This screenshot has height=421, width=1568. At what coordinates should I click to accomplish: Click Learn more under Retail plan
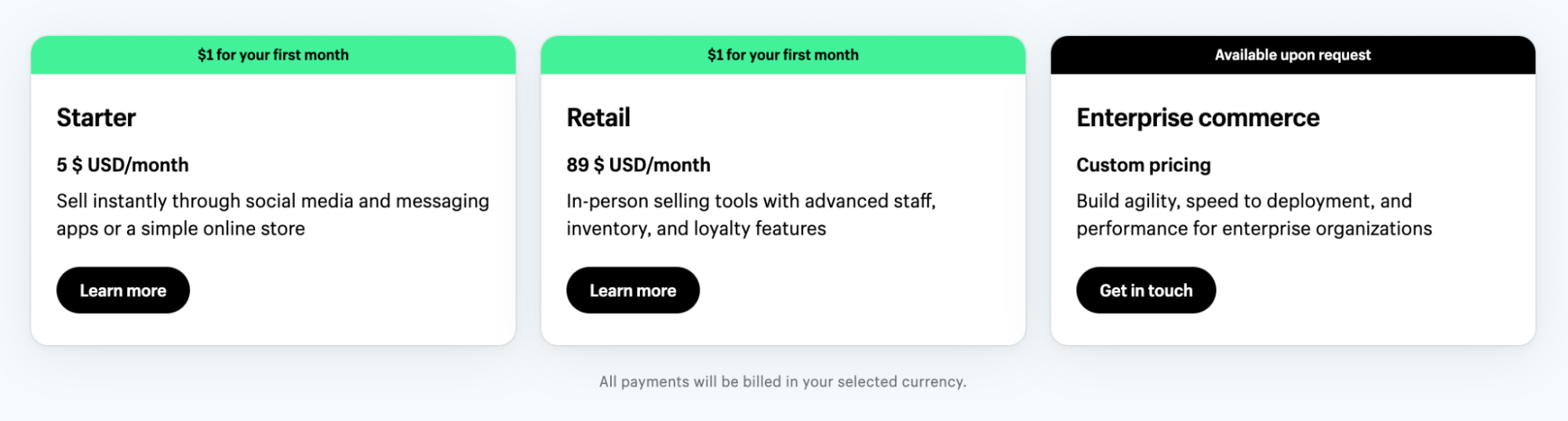[632, 290]
